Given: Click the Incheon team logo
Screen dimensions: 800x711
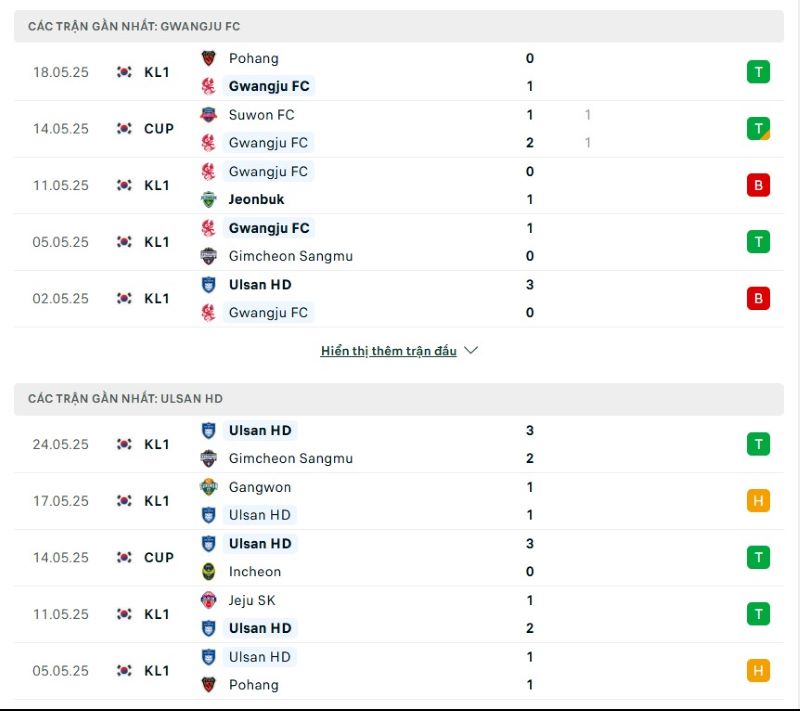Looking at the screenshot, I should 208,572.
